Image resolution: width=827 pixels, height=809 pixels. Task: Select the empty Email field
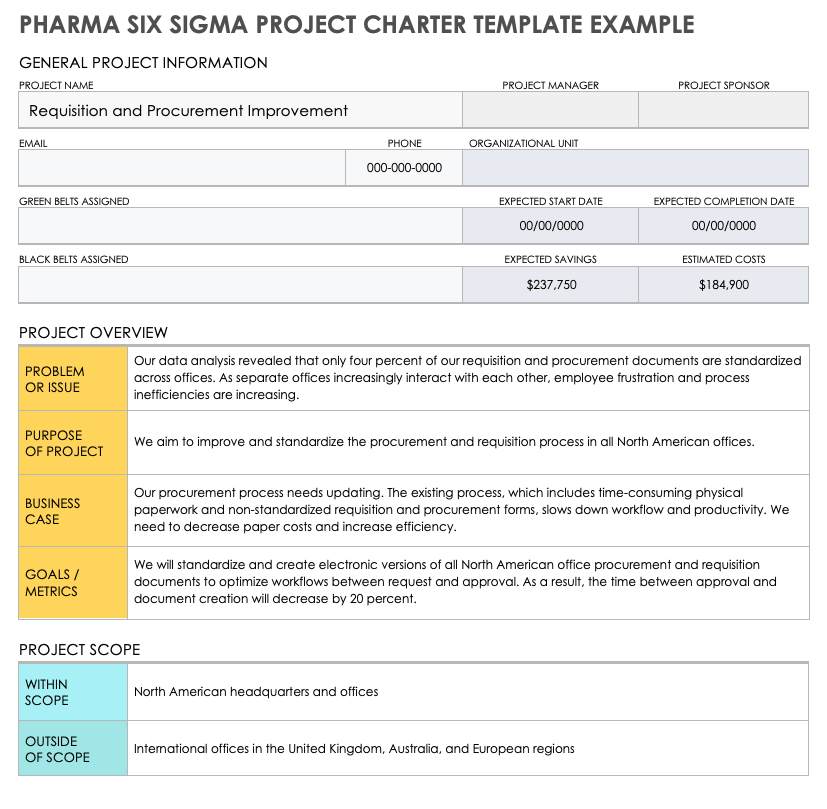pyautogui.click(x=182, y=168)
